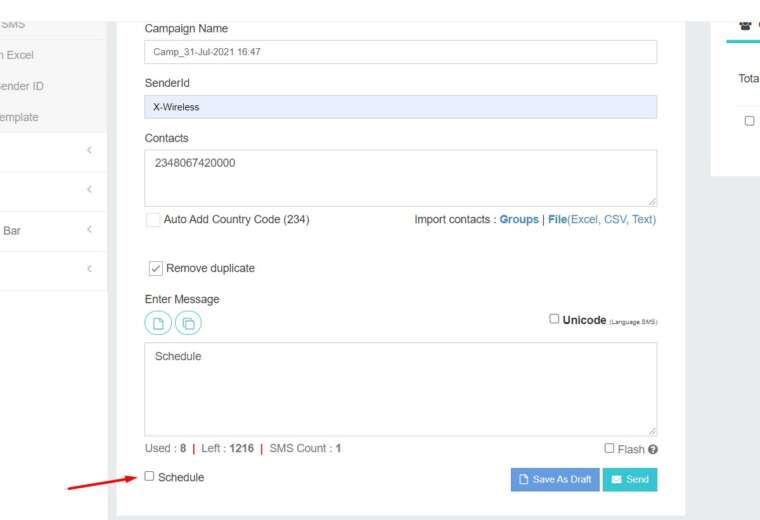Open the Excel sidebar menu item
This screenshot has height=520, width=760.
point(16,55)
